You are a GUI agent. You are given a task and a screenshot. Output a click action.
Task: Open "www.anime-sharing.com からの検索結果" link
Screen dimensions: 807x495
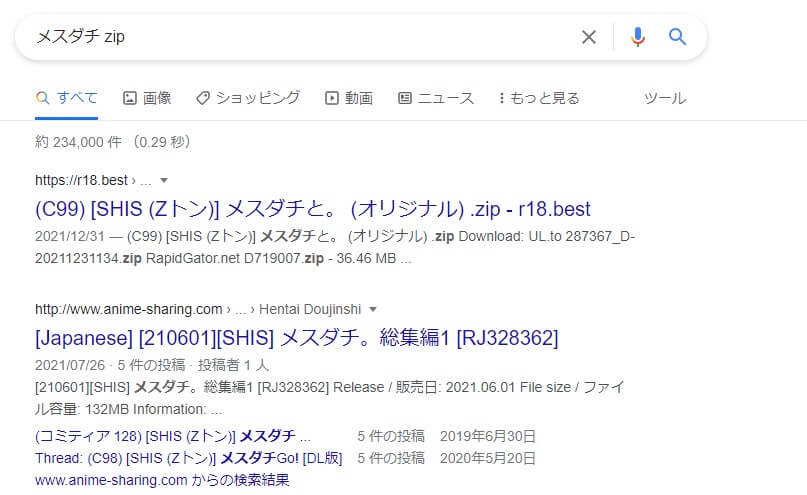162,480
